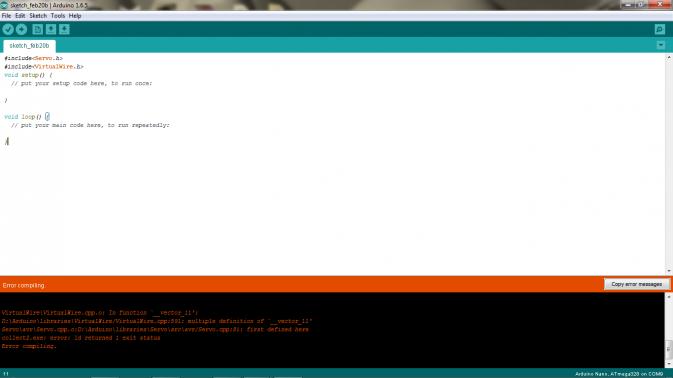Open the Tools menu

point(58,16)
